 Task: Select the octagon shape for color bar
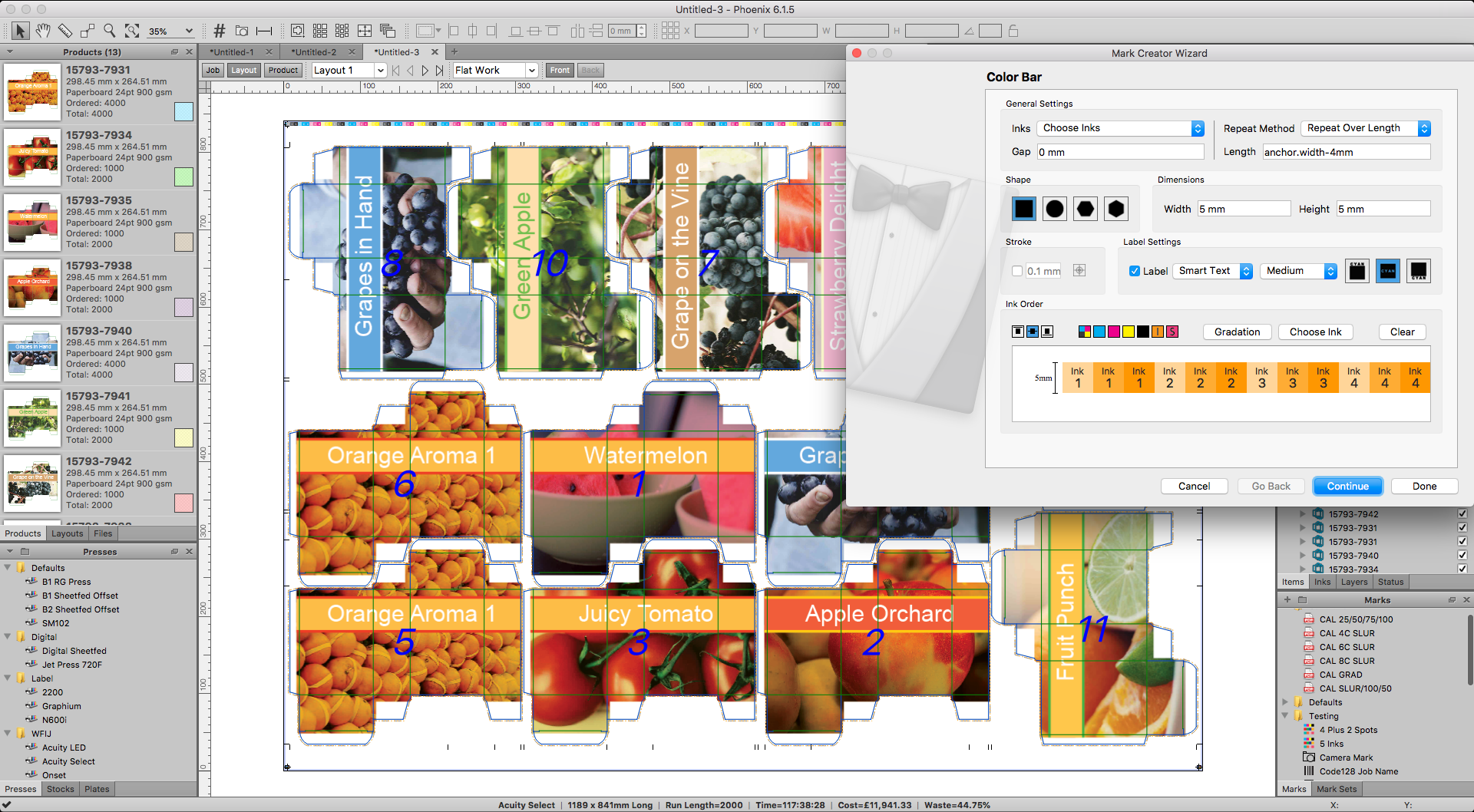(x=1086, y=209)
